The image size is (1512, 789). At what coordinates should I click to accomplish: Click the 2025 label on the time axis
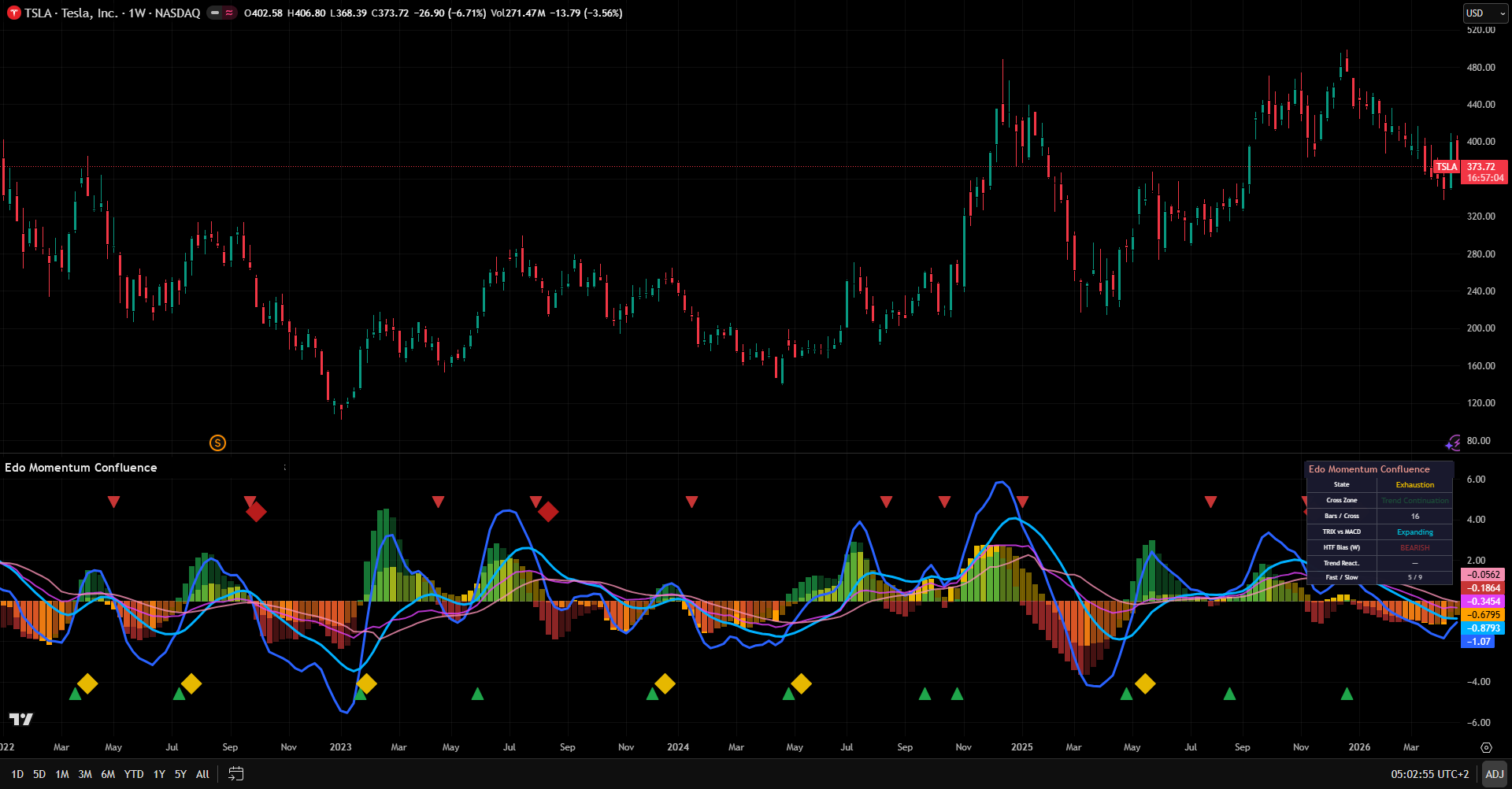click(1021, 747)
